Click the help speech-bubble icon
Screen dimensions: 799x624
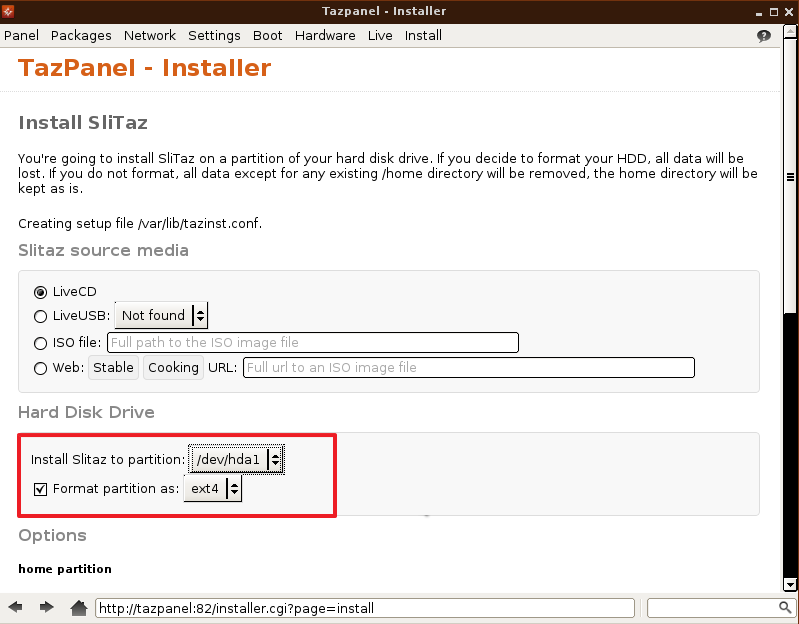pyautogui.click(x=763, y=36)
